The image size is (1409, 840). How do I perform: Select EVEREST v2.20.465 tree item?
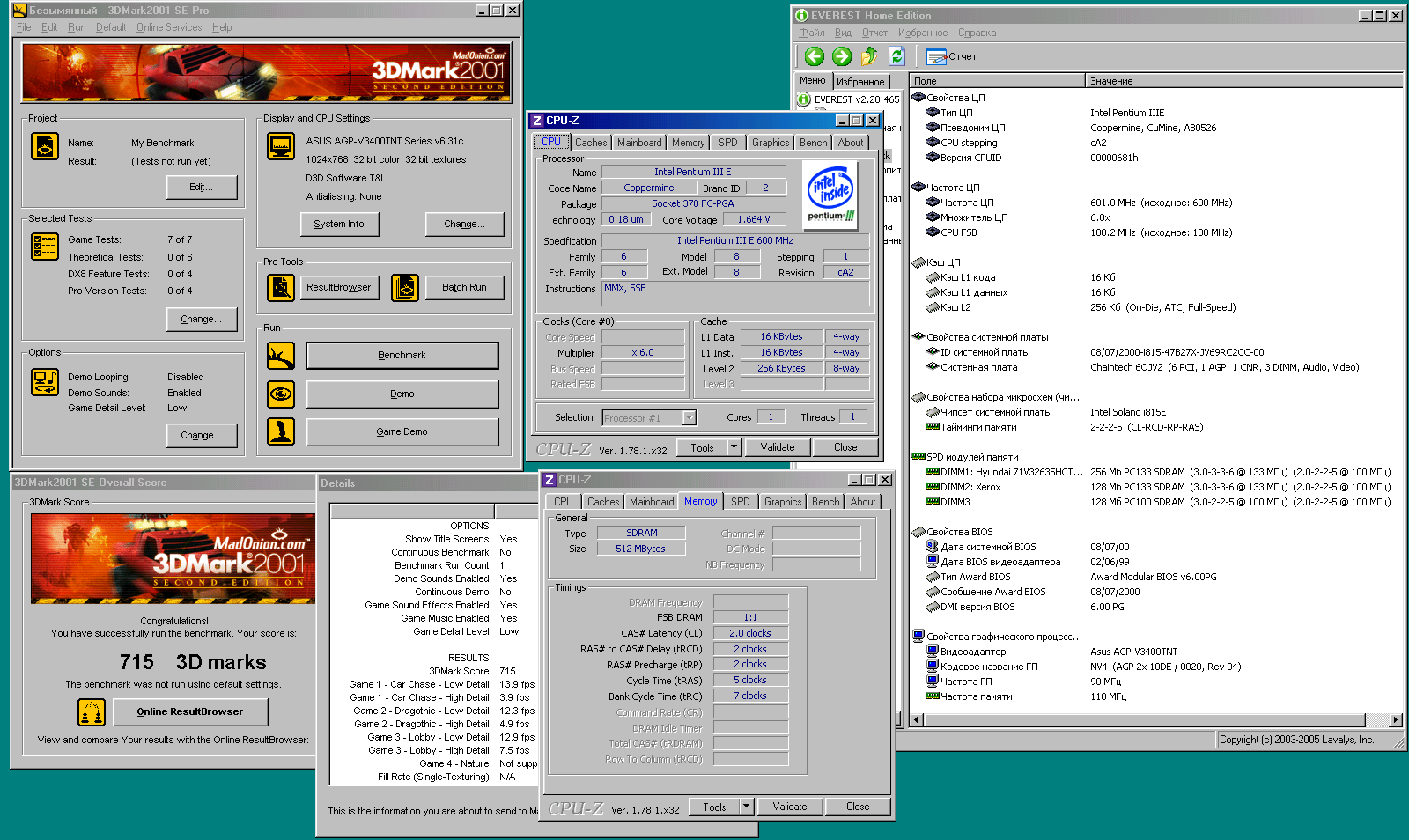point(856,99)
